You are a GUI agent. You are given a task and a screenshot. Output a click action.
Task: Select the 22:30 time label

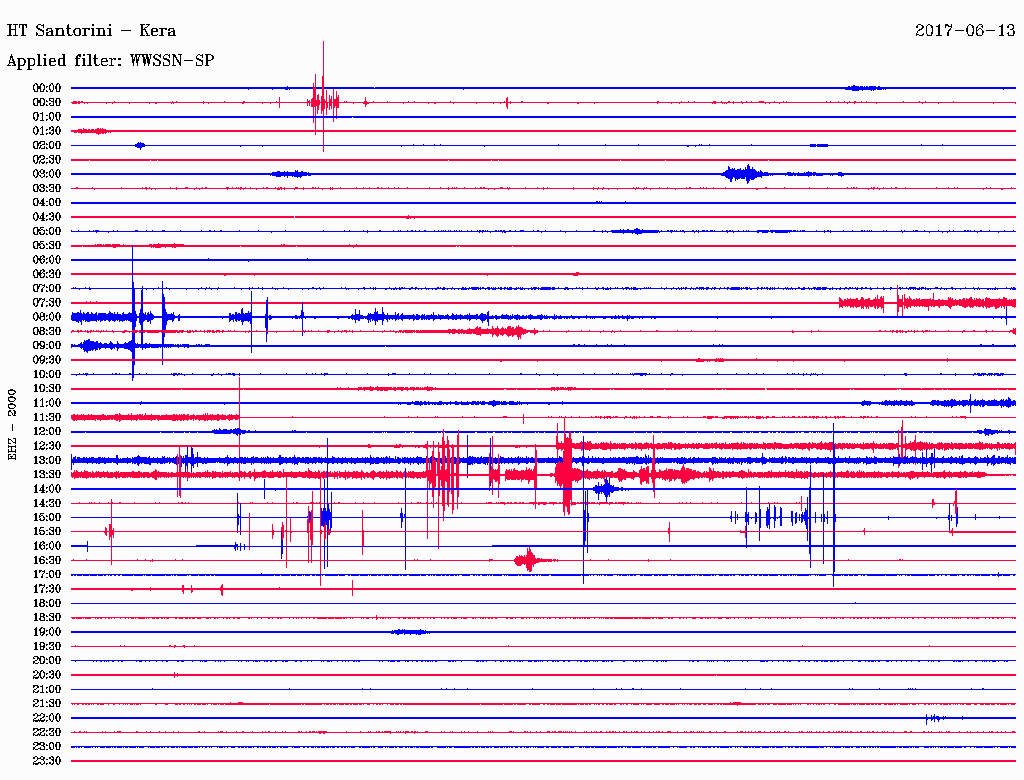point(47,732)
